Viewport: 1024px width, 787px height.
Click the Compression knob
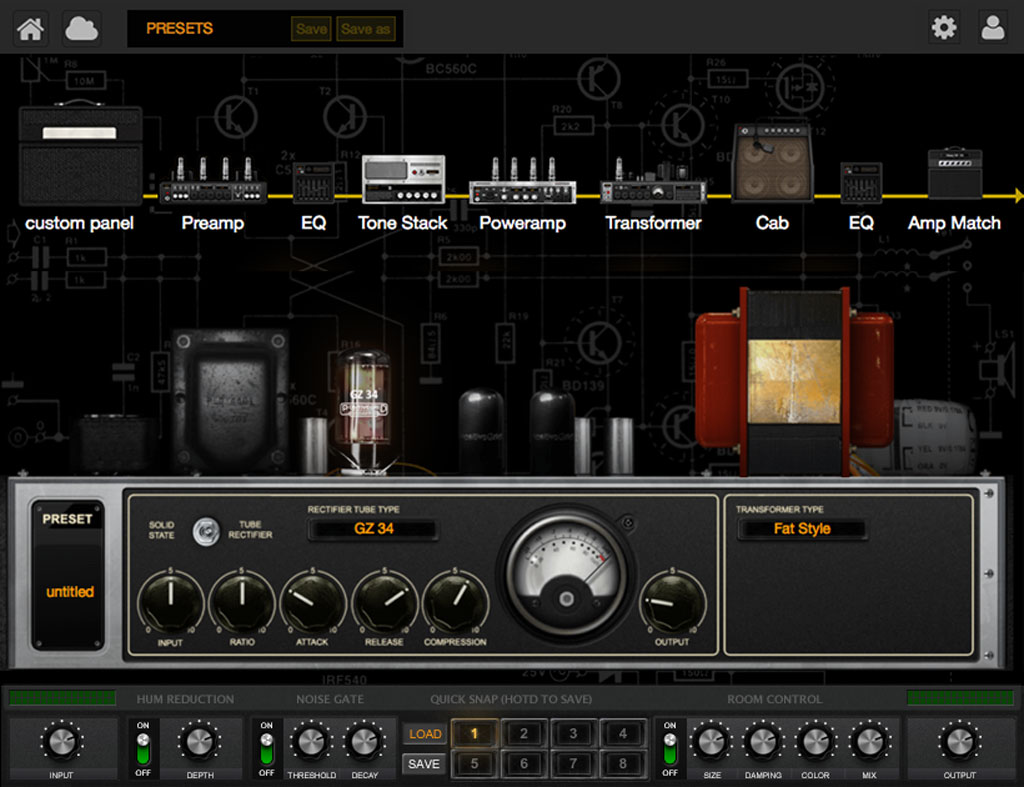click(x=455, y=602)
